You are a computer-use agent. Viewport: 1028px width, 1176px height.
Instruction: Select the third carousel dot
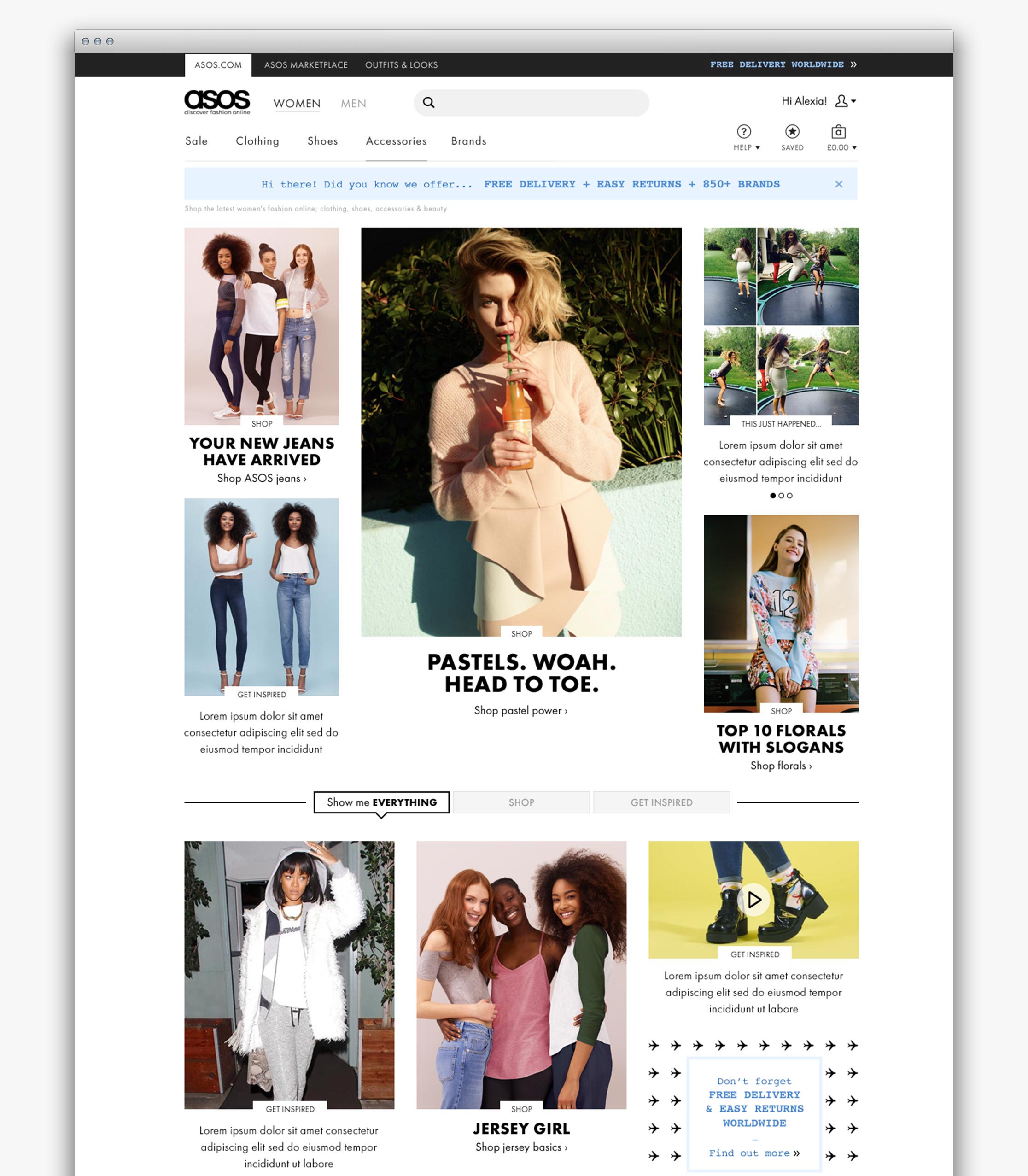[x=790, y=496]
